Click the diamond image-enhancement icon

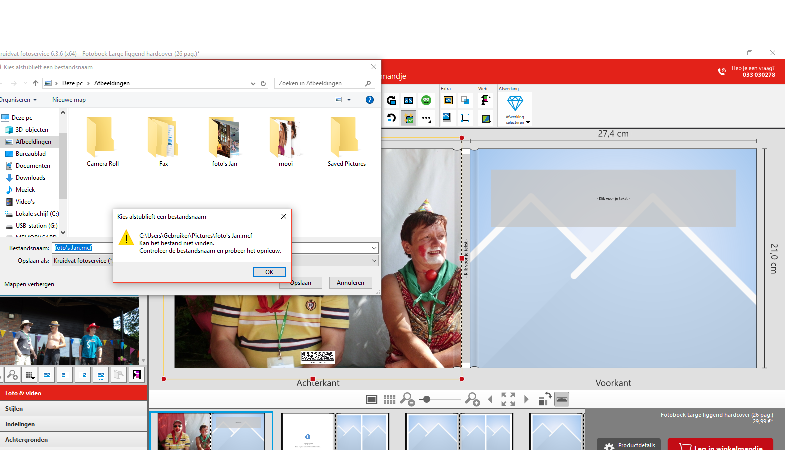coord(515,104)
